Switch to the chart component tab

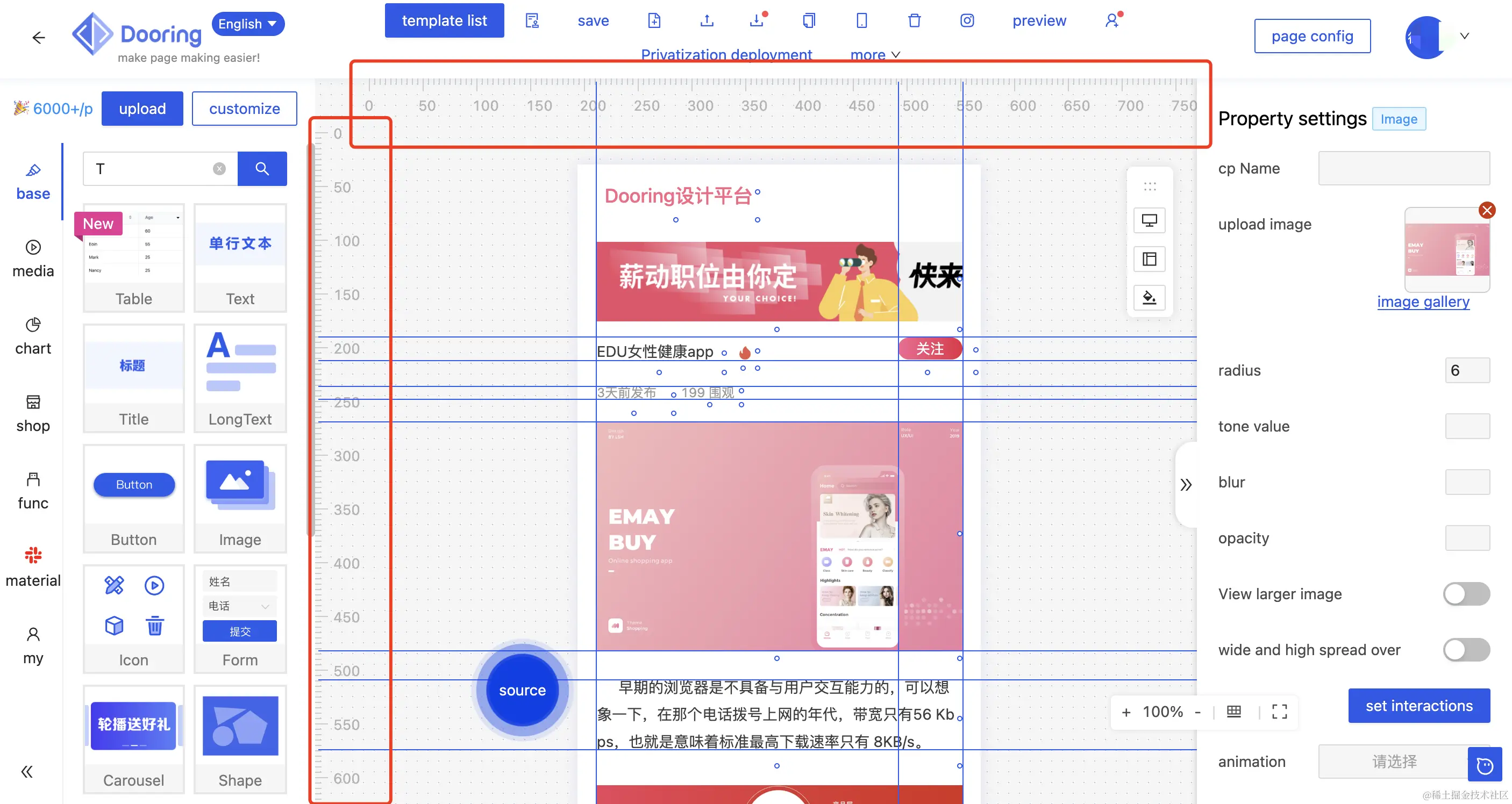point(33,337)
